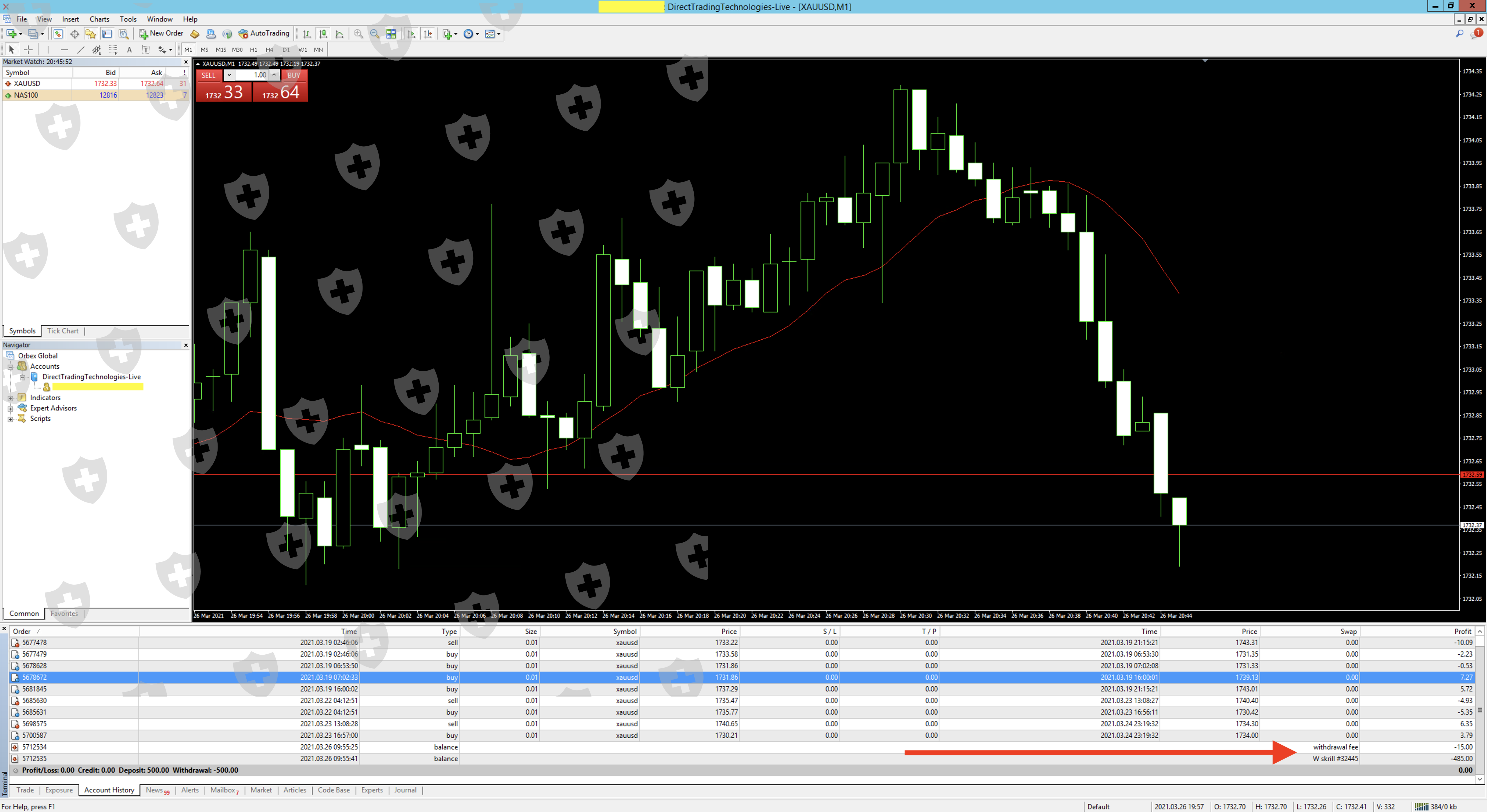Image resolution: width=1487 pixels, height=812 pixels.
Task: Click the red SELL price button
Action: coord(224,92)
